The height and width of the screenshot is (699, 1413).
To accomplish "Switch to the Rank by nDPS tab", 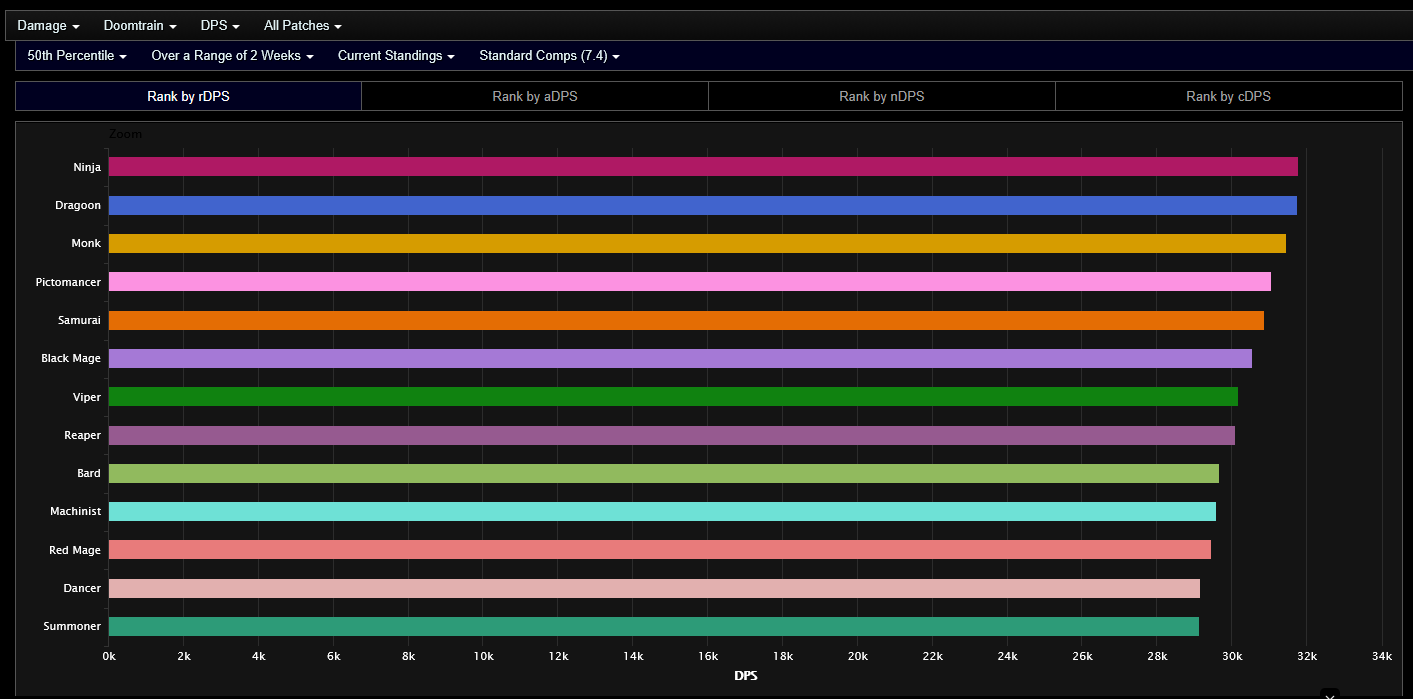I will pyautogui.click(x=882, y=96).
